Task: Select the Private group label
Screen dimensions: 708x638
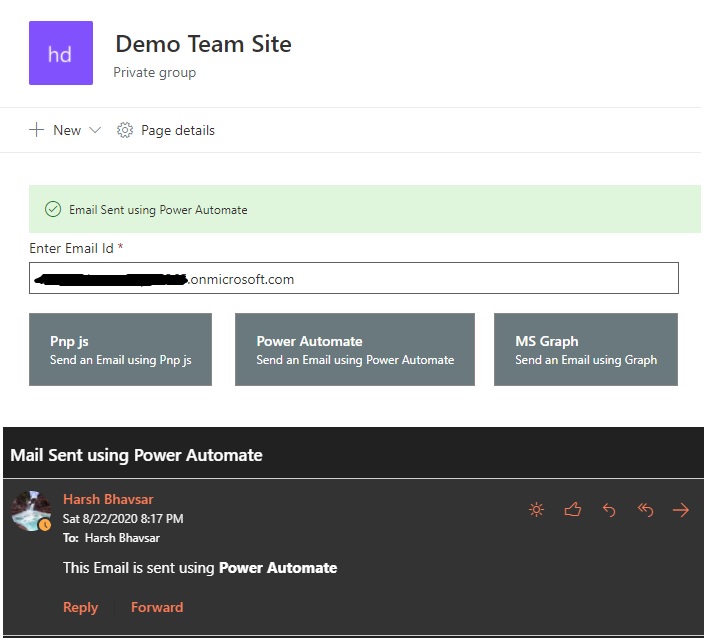Action: [154, 72]
